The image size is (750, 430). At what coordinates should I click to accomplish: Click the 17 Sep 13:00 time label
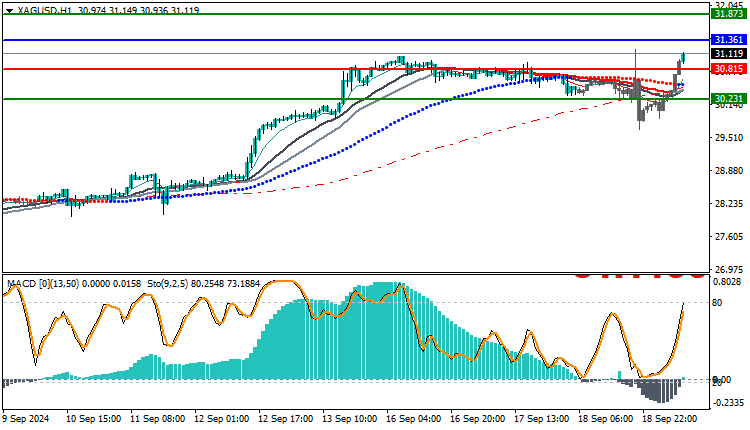click(x=542, y=419)
